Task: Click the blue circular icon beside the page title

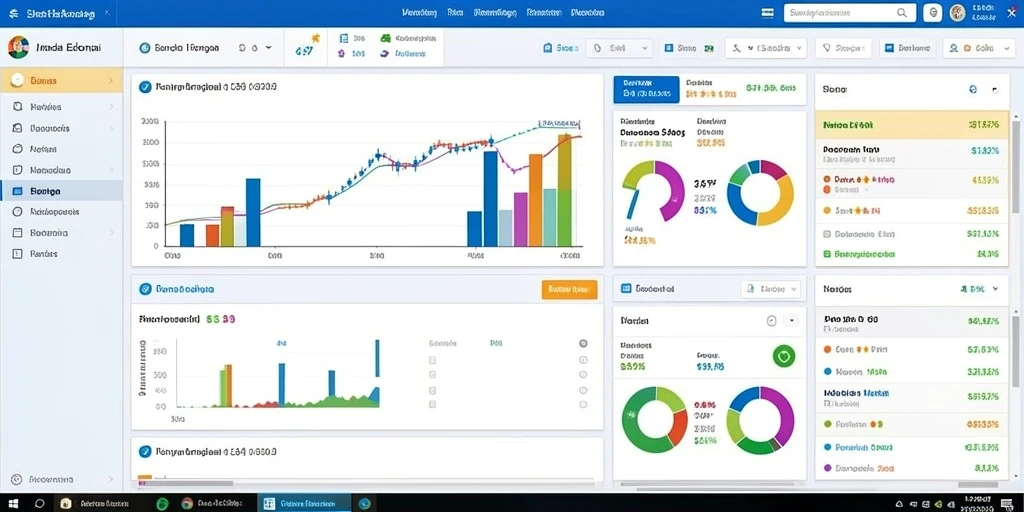Action: [145, 48]
